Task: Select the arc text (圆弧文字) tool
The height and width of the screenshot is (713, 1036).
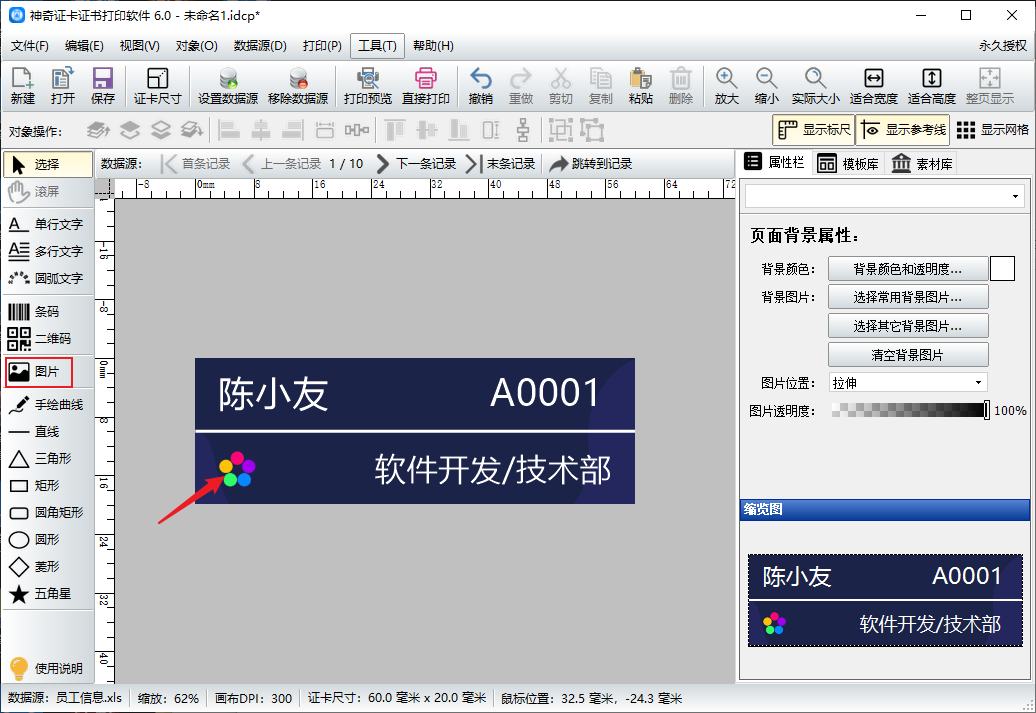Action: coord(45,278)
